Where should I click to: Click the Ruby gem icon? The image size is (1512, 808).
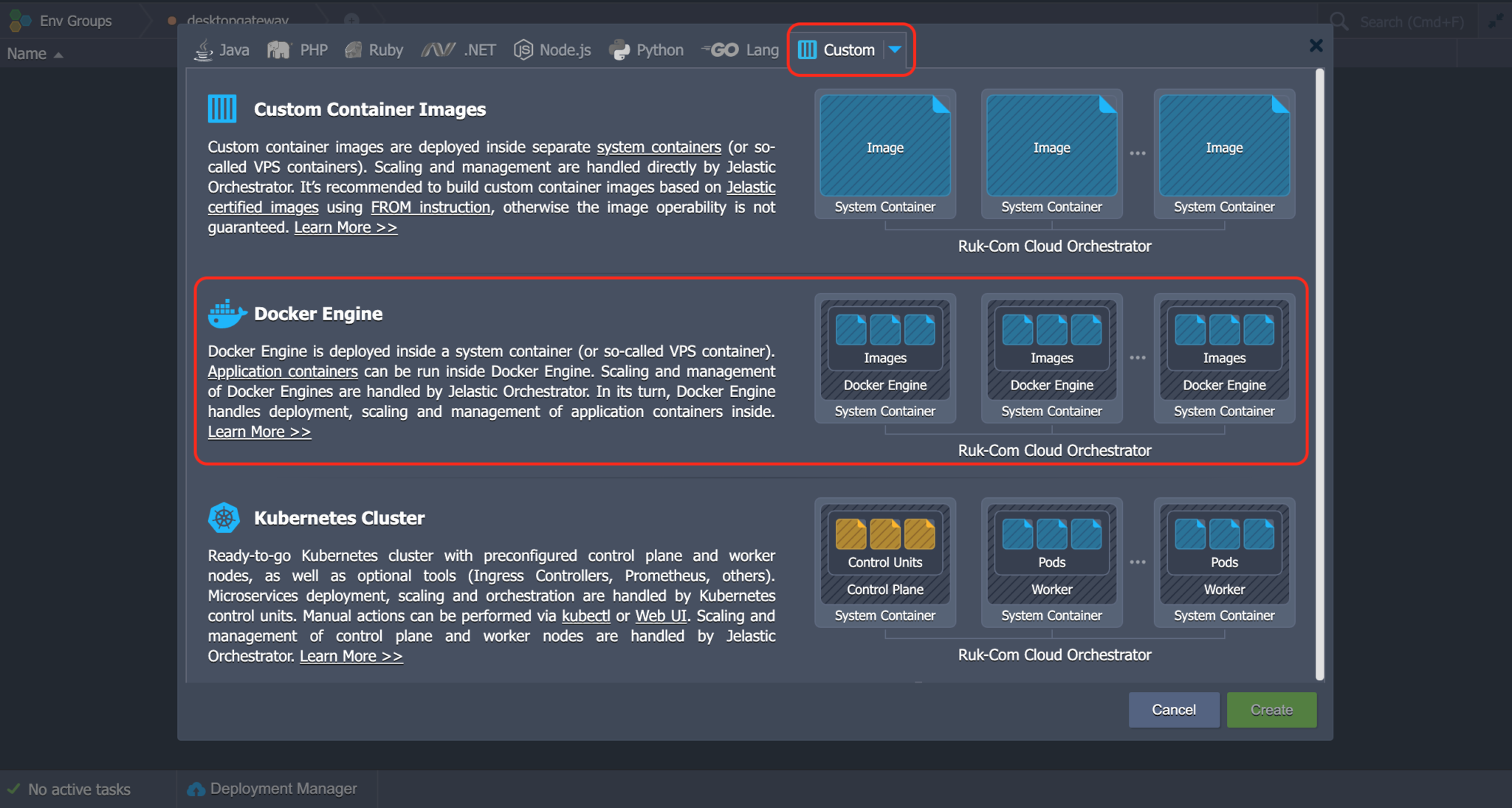[353, 49]
